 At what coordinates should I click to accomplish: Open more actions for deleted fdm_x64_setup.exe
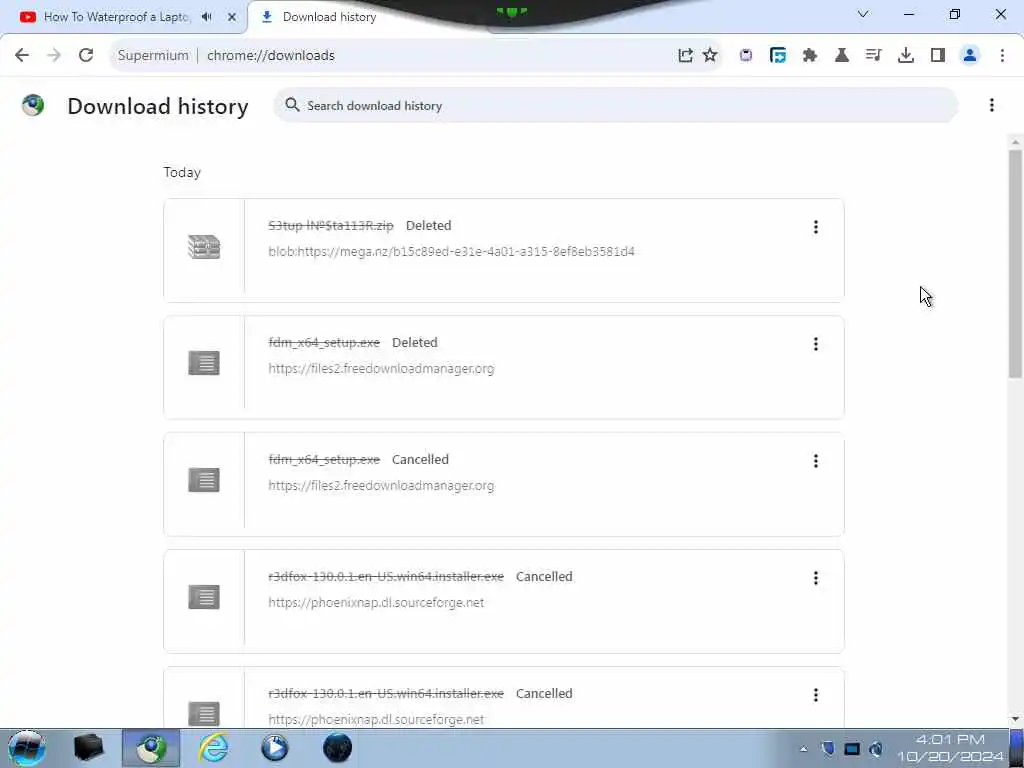tap(816, 344)
